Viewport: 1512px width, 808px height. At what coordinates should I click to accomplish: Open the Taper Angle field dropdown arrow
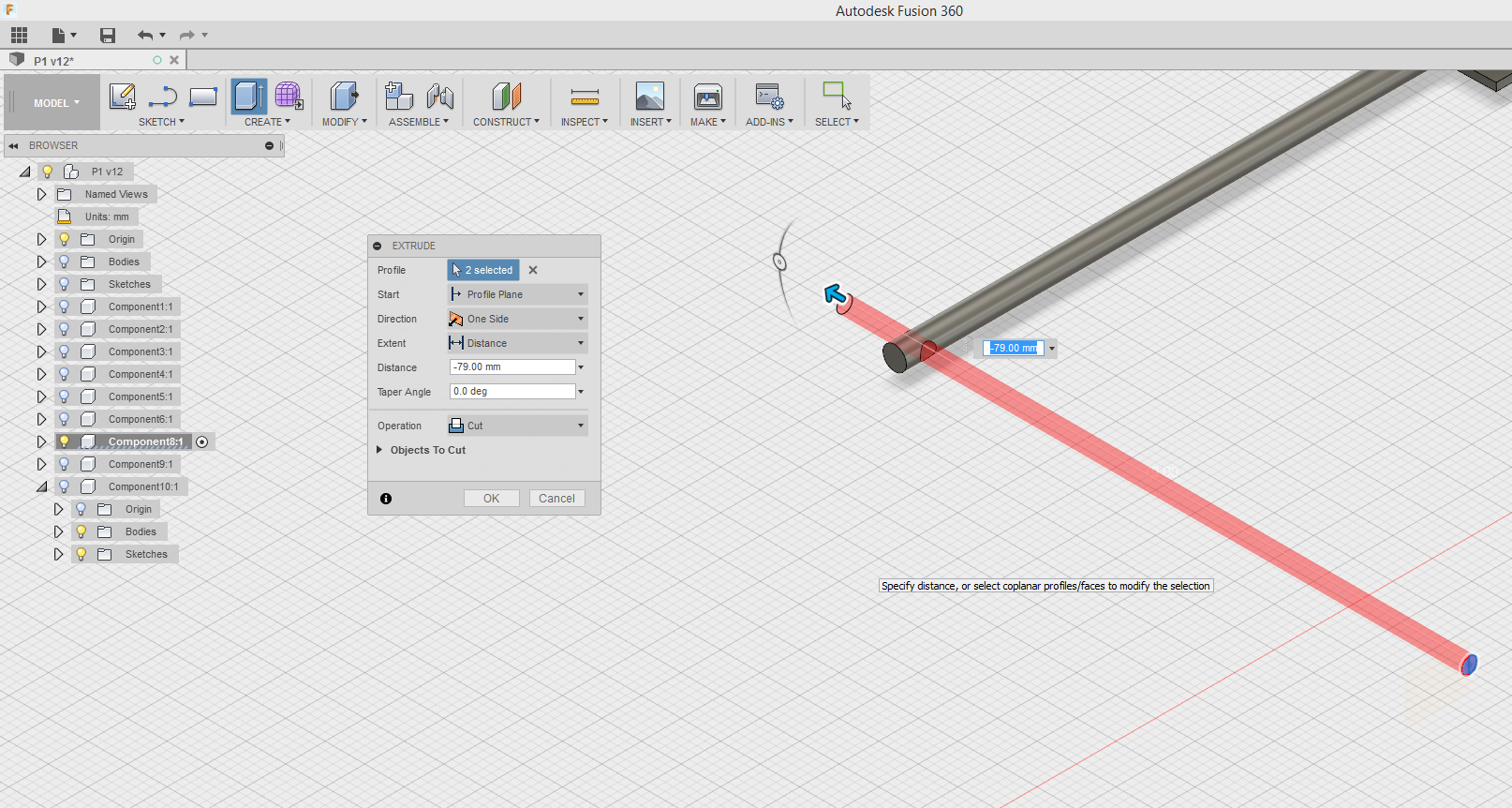click(581, 392)
